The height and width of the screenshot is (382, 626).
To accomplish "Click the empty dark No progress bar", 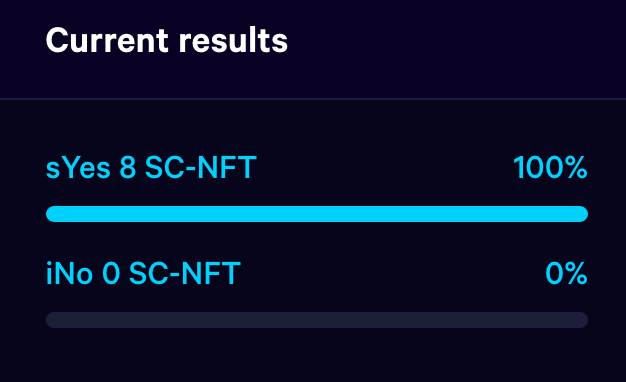I will click(317, 320).
